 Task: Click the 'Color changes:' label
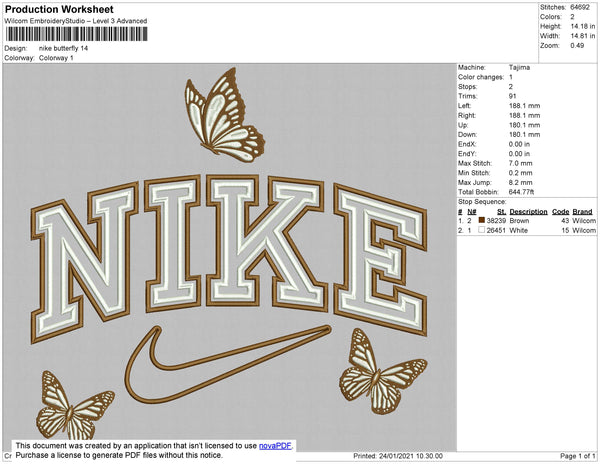pos(481,77)
